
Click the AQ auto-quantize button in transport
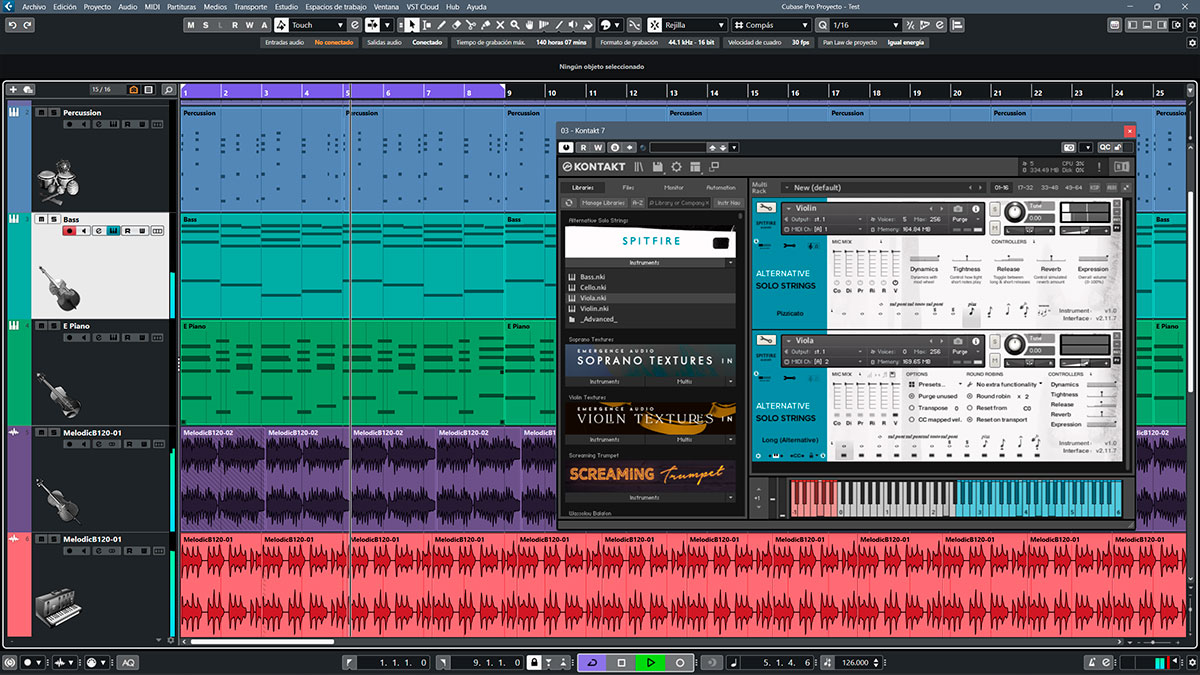[x=128, y=662]
